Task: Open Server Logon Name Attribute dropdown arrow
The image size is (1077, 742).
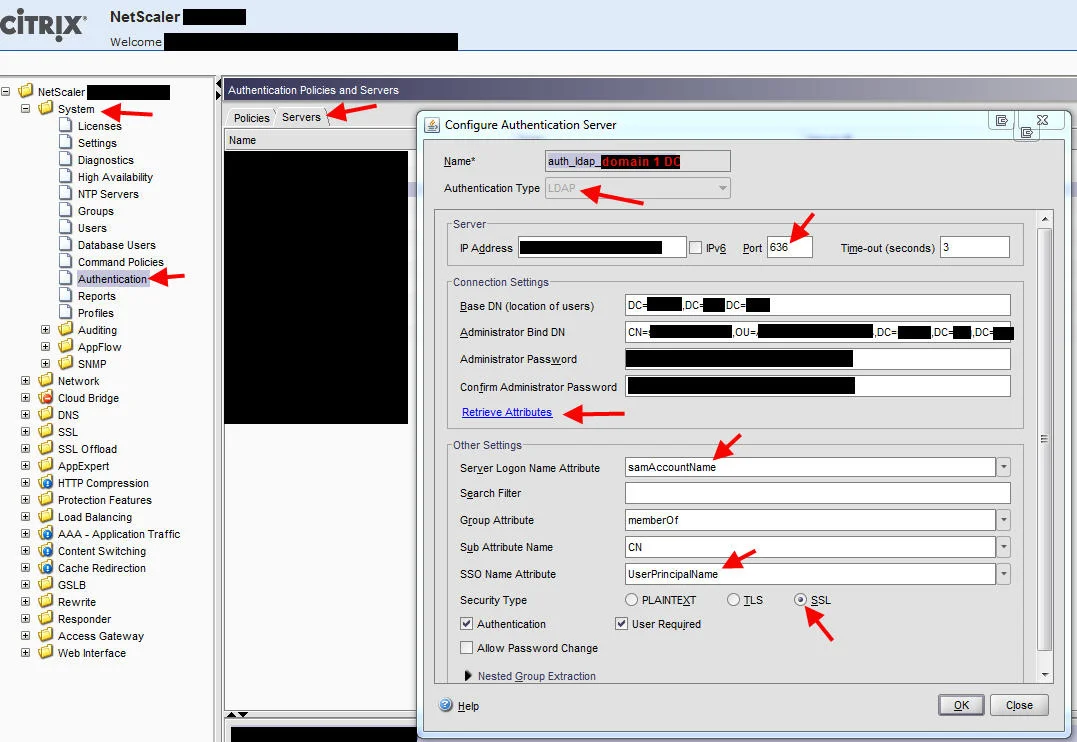Action: 1004,467
